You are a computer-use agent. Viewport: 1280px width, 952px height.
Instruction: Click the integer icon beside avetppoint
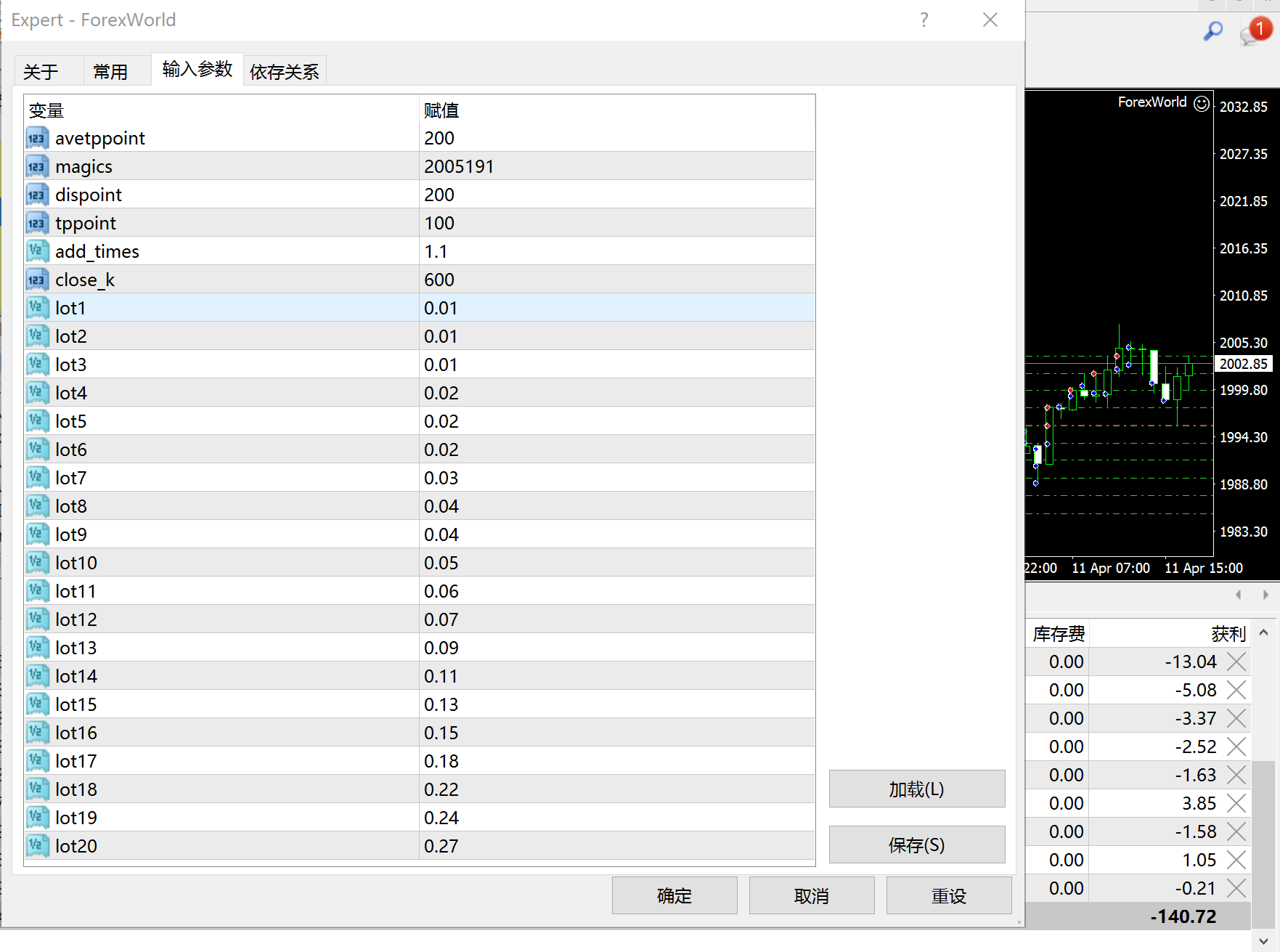(x=37, y=138)
